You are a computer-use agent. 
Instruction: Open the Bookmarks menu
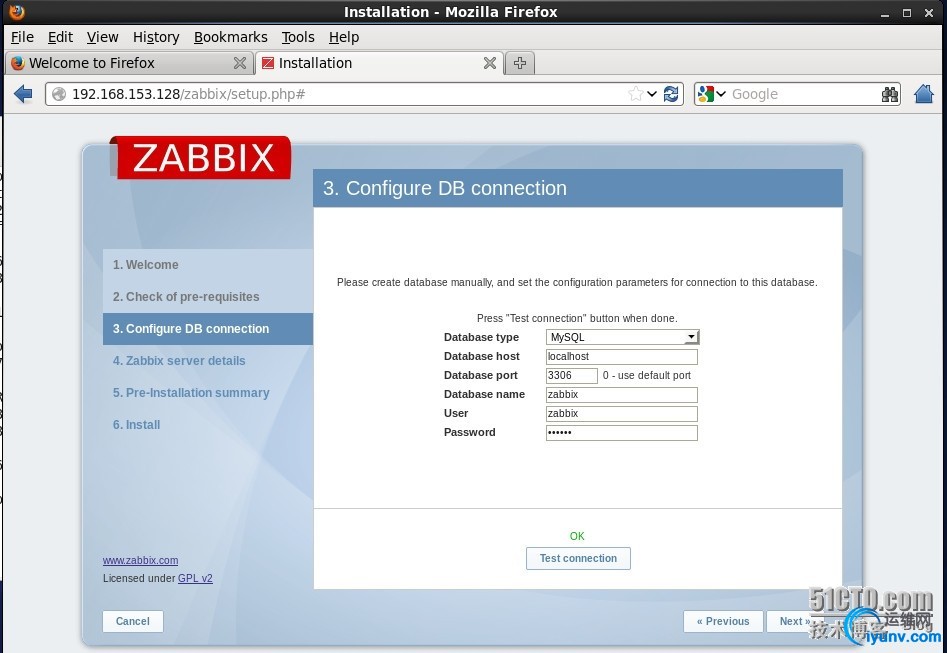coord(231,37)
